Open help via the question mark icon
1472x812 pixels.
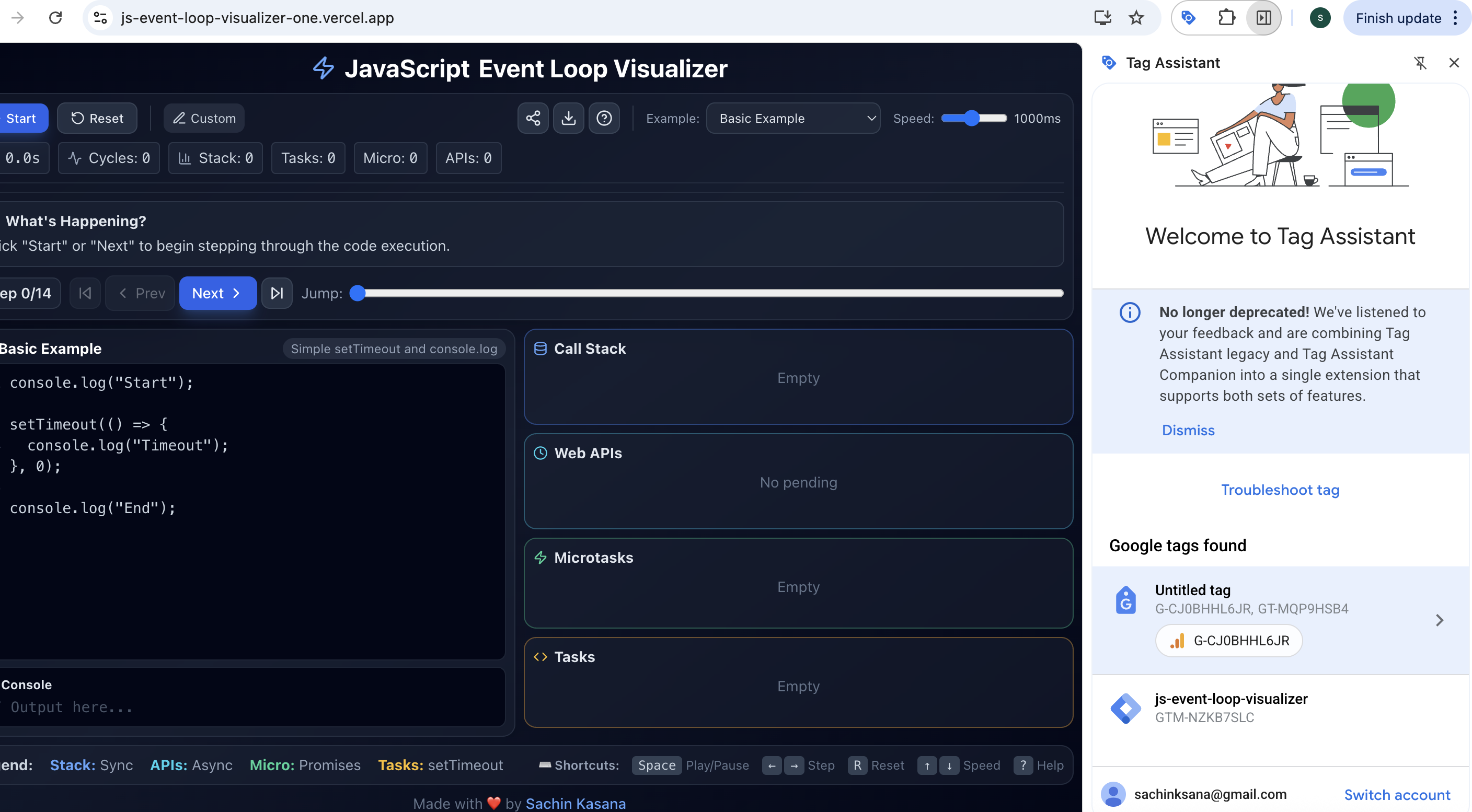(x=605, y=118)
